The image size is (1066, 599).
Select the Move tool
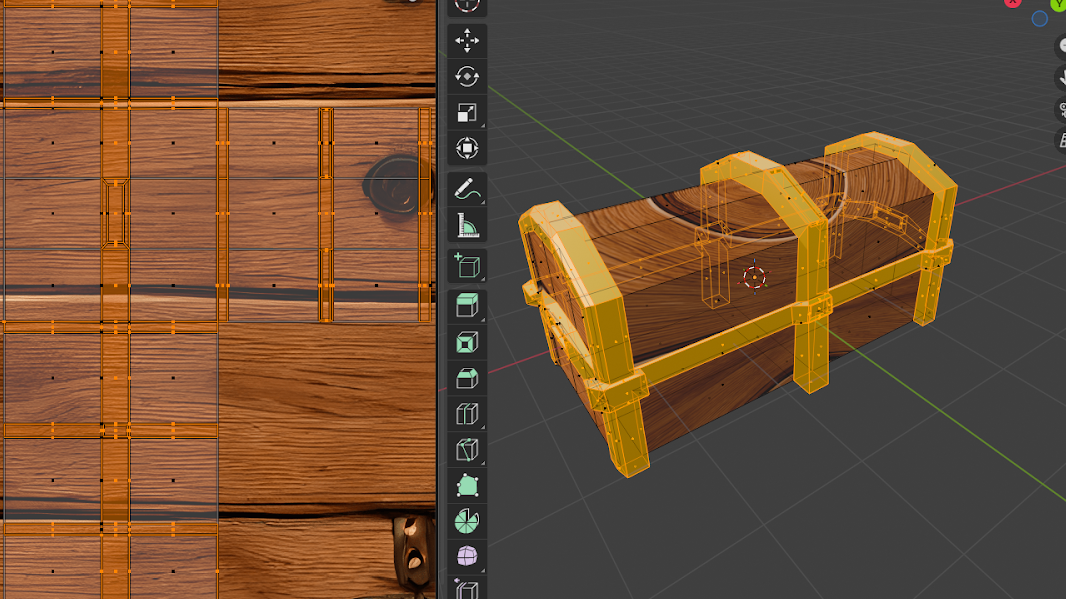(x=466, y=40)
